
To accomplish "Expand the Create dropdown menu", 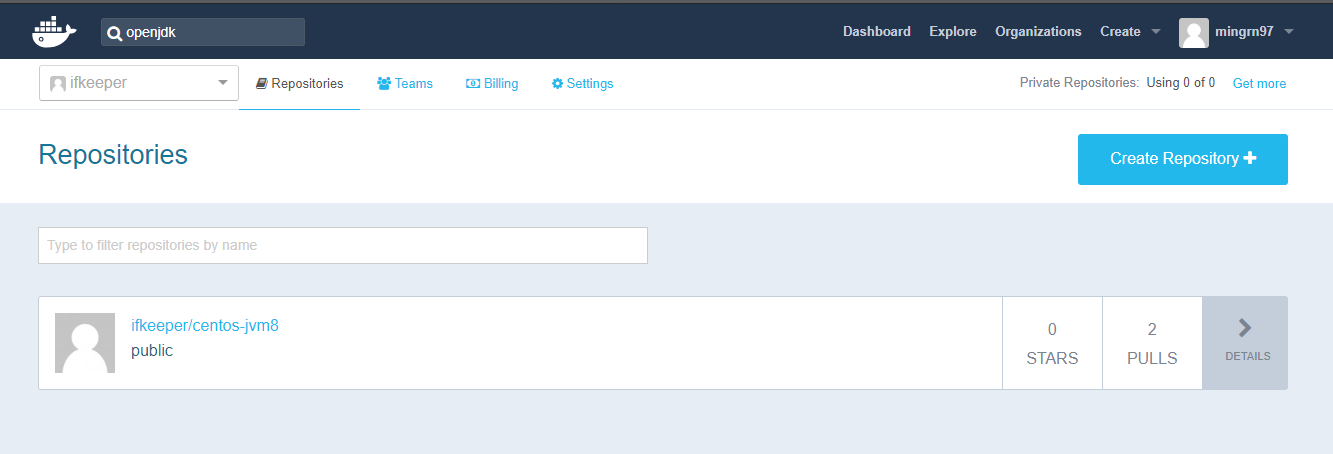I will tap(1156, 32).
